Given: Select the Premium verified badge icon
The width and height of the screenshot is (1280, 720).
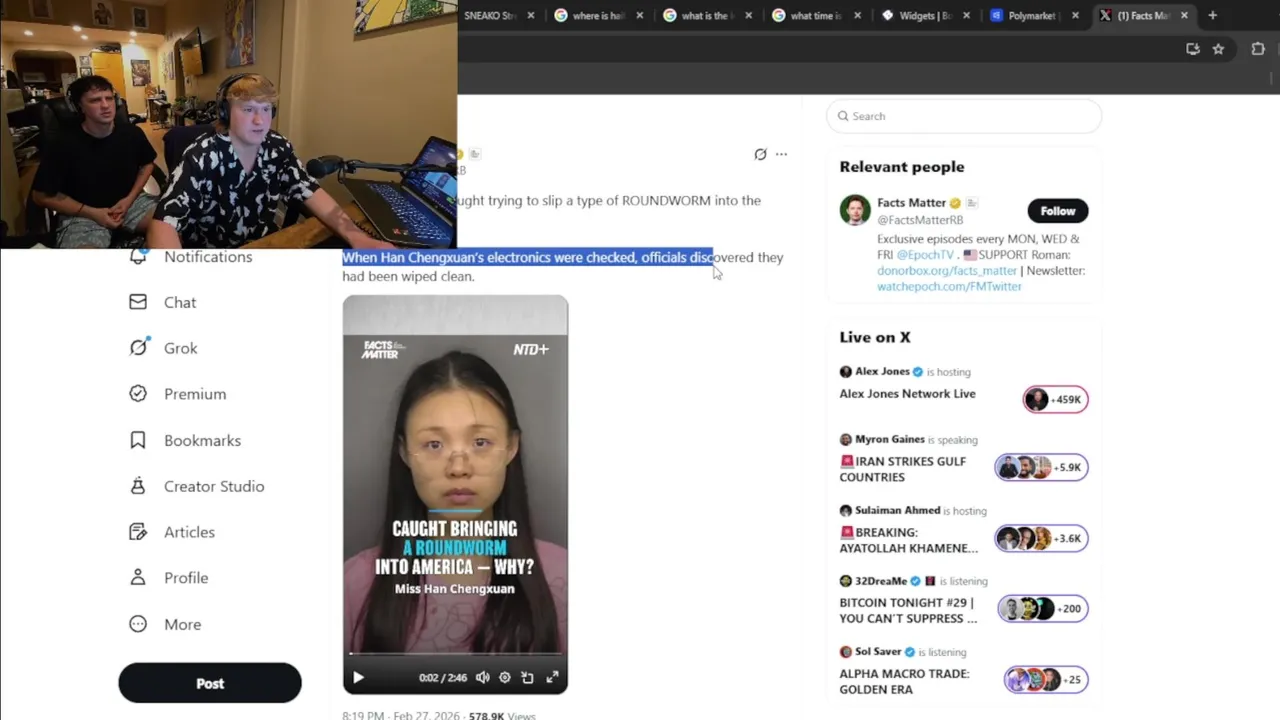Looking at the screenshot, I should 138,394.
